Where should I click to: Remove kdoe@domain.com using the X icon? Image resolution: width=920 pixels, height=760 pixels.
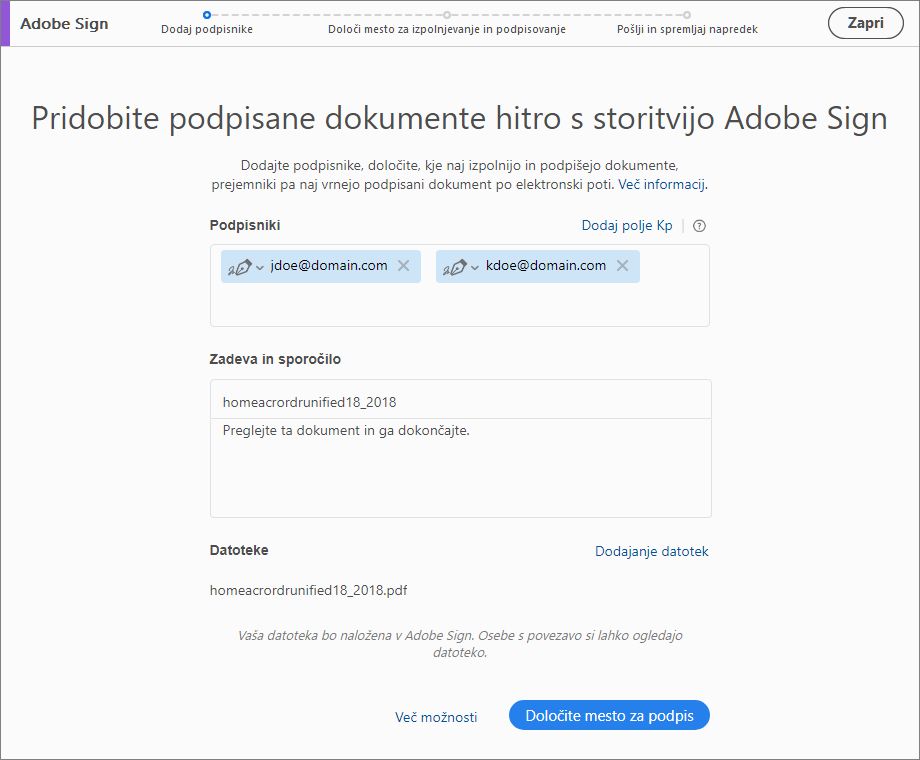coord(622,265)
